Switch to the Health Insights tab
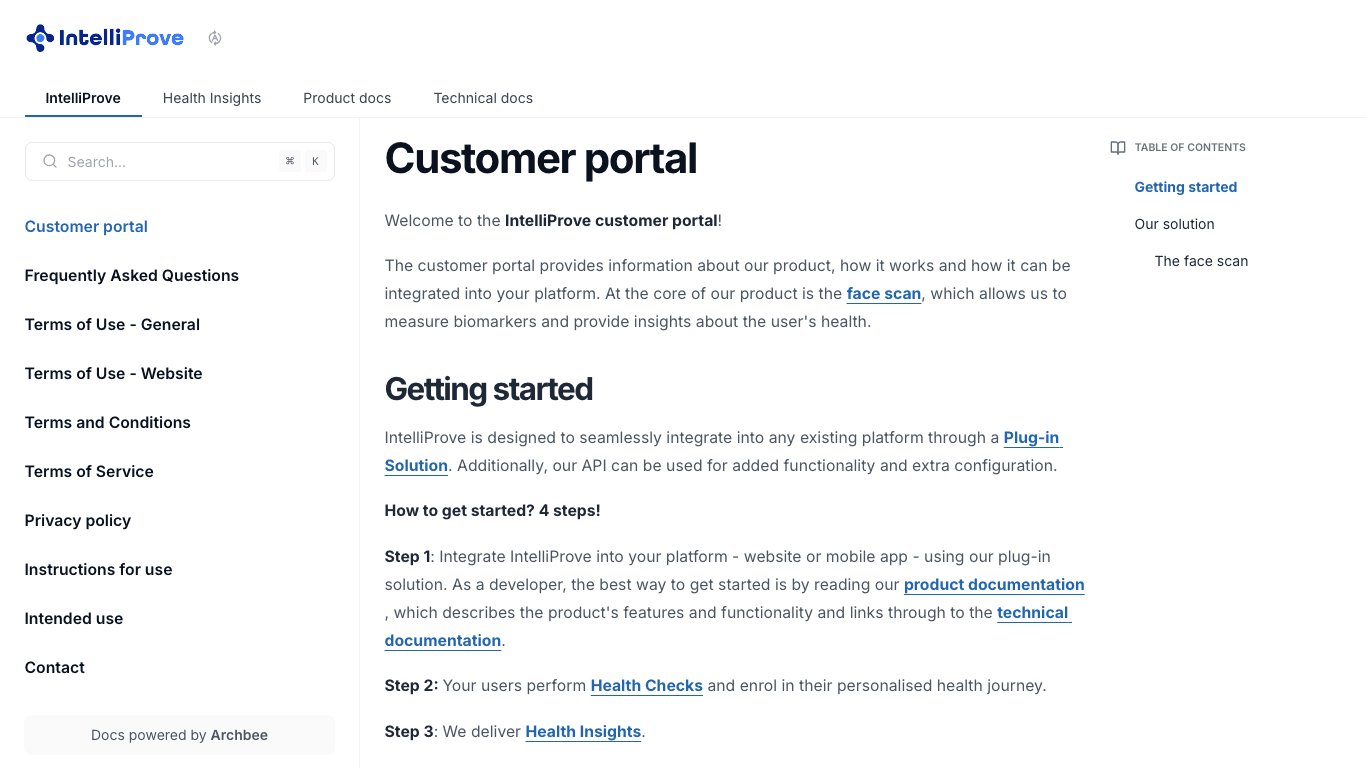 212,98
